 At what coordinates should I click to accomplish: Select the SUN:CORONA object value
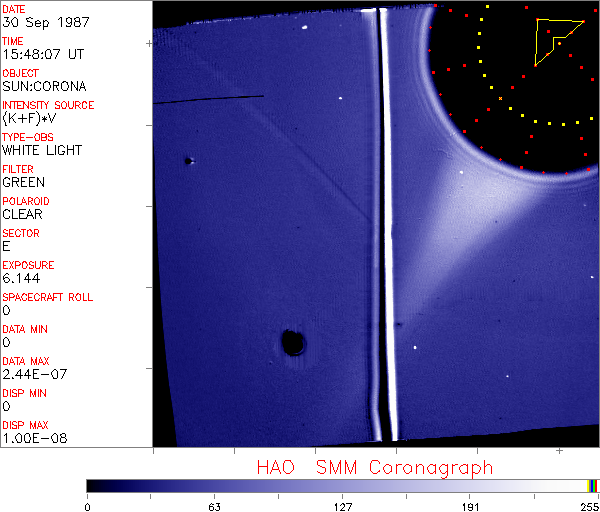tap(44, 86)
